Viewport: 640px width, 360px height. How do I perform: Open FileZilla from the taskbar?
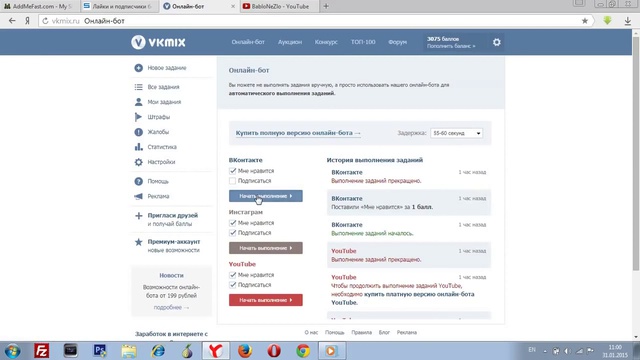tap(41, 351)
